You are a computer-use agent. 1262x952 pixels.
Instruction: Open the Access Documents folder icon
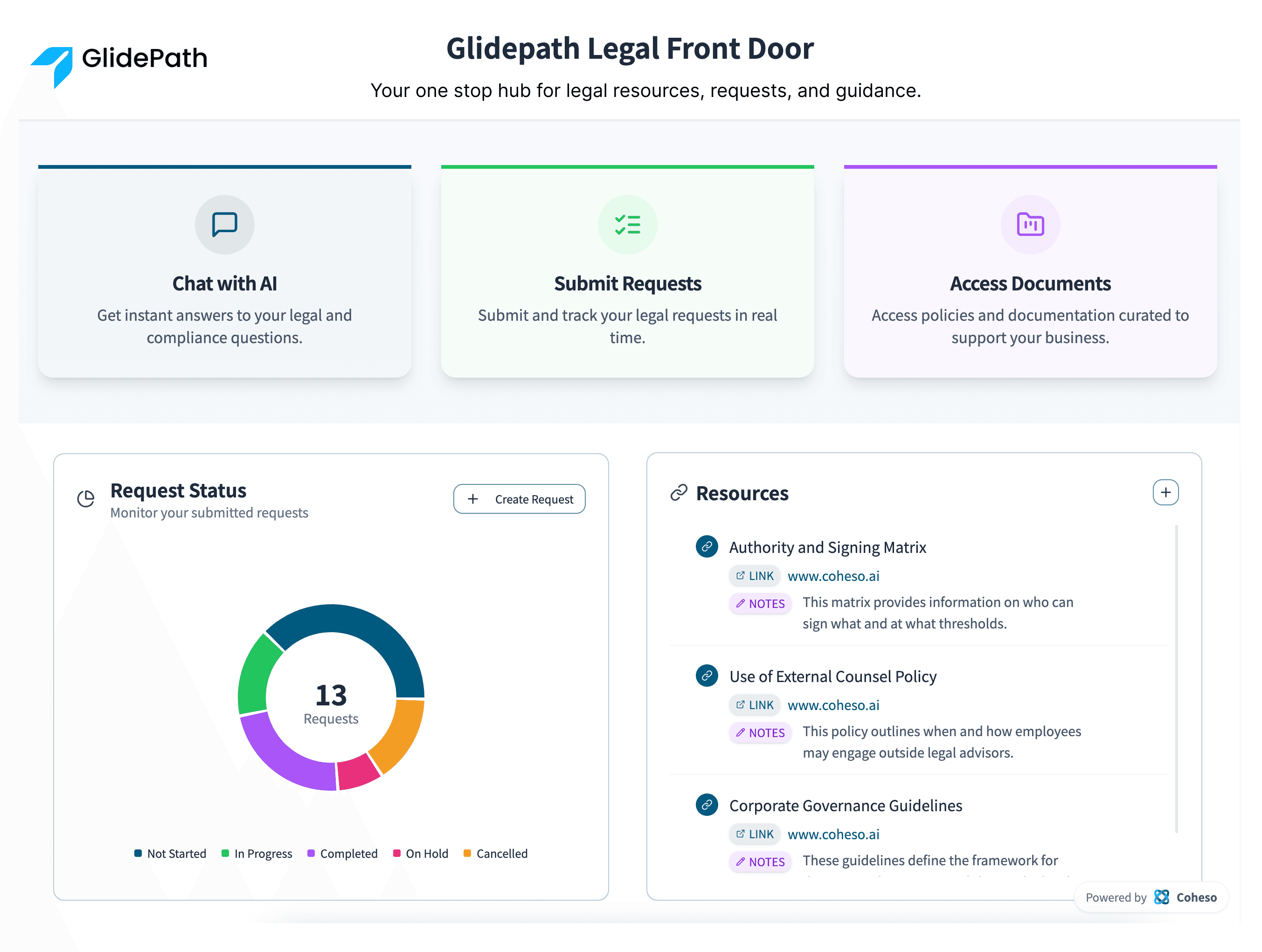[1030, 224]
